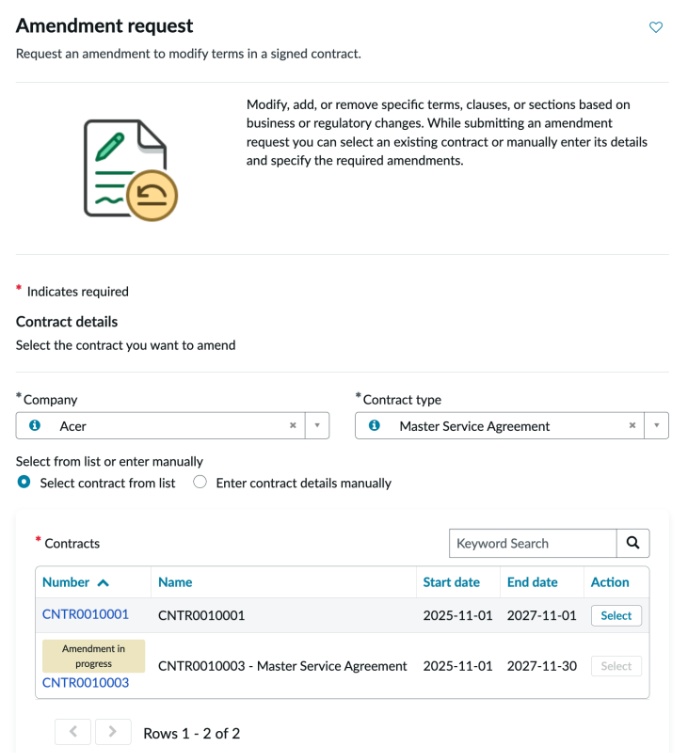Open contract link CNTR0010001

click(86, 615)
